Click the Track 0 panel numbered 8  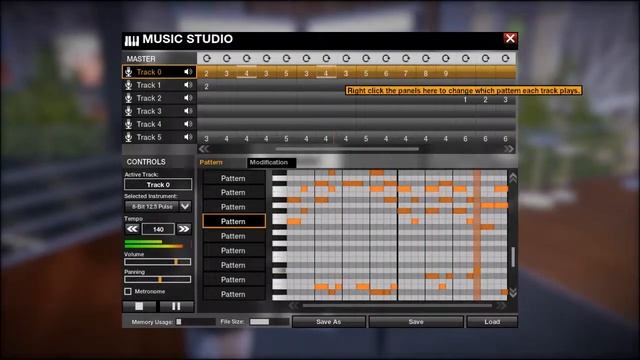426,73
